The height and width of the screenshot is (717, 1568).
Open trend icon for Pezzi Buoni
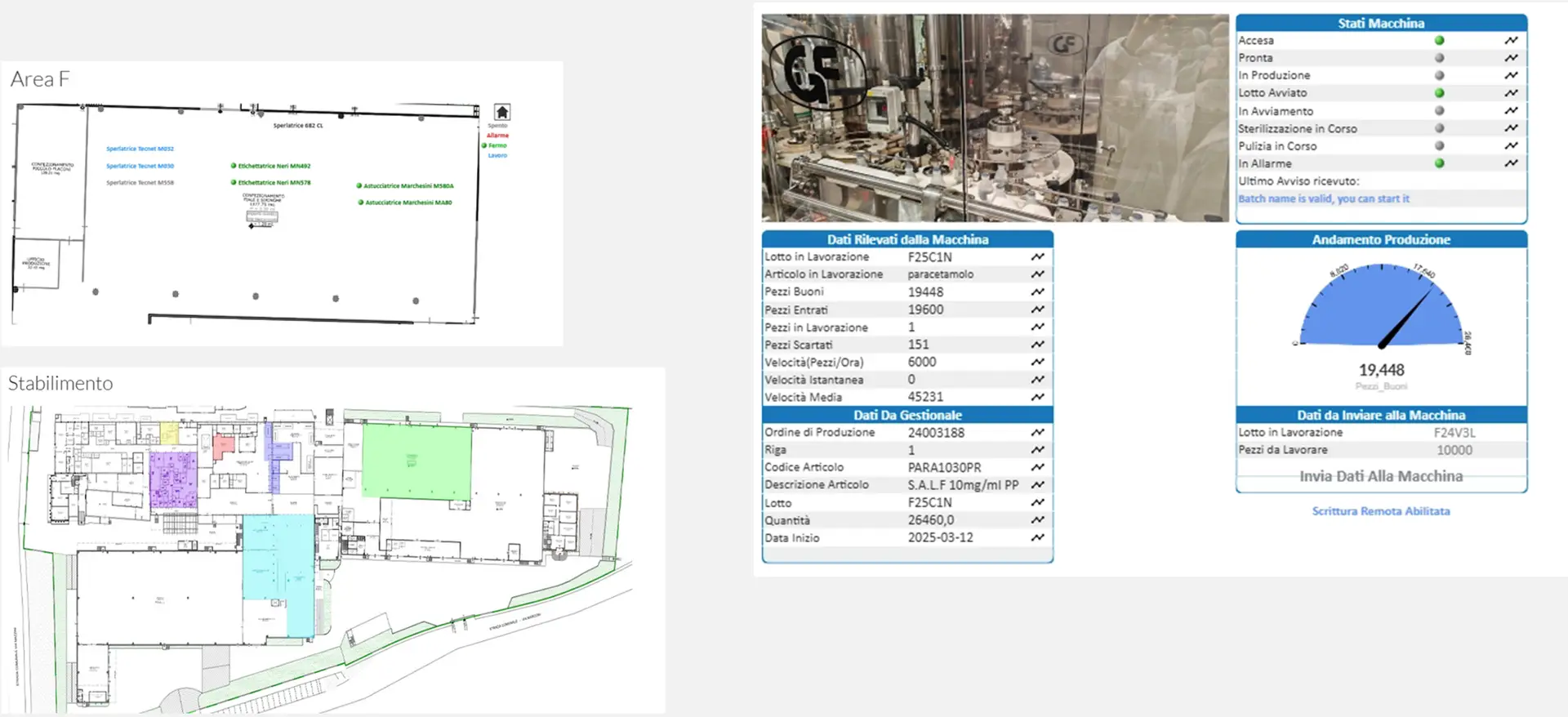click(x=1037, y=292)
